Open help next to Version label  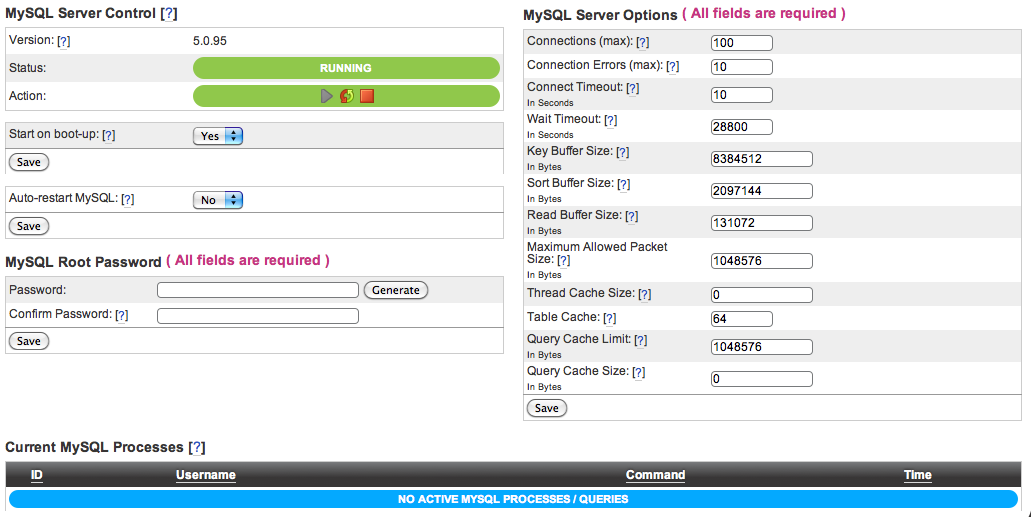[63, 41]
